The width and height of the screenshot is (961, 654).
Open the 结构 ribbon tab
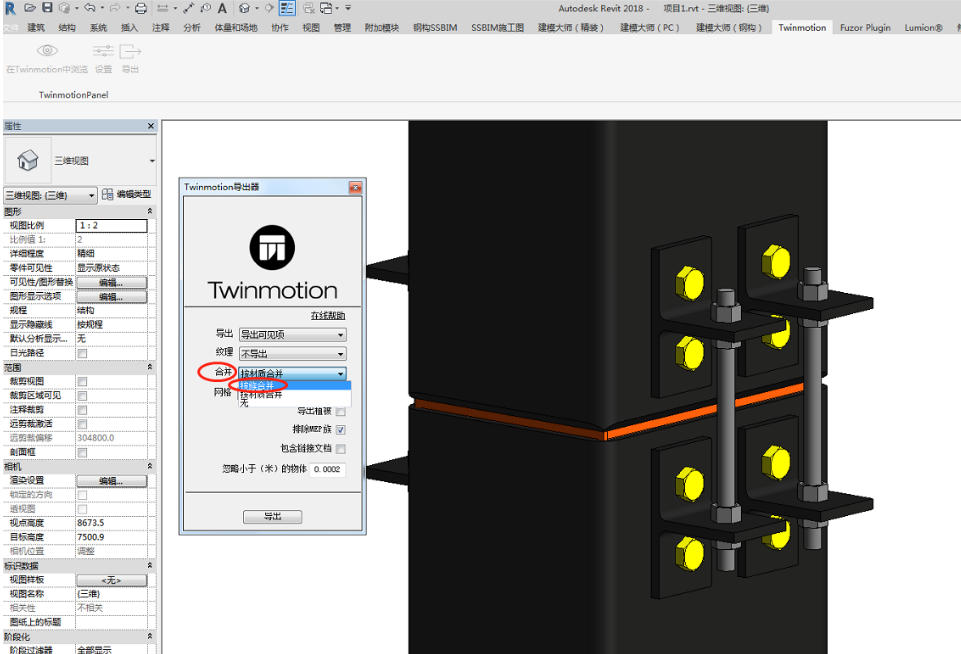coord(67,28)
